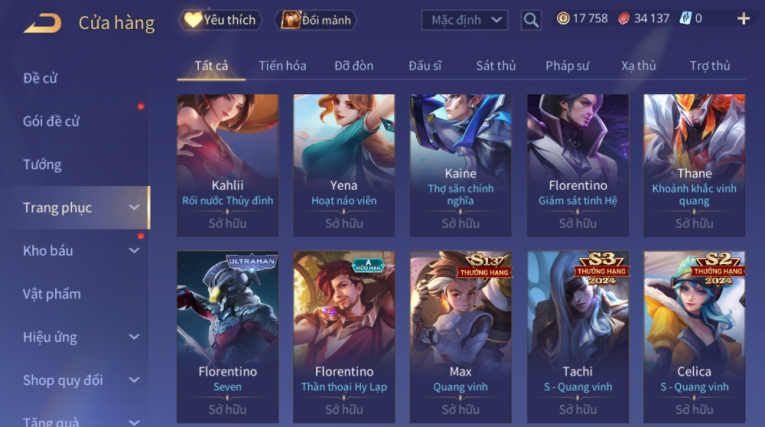Open the search magnifier icon
This screenshot has width=765, height=427.
(x=531, y=20)
